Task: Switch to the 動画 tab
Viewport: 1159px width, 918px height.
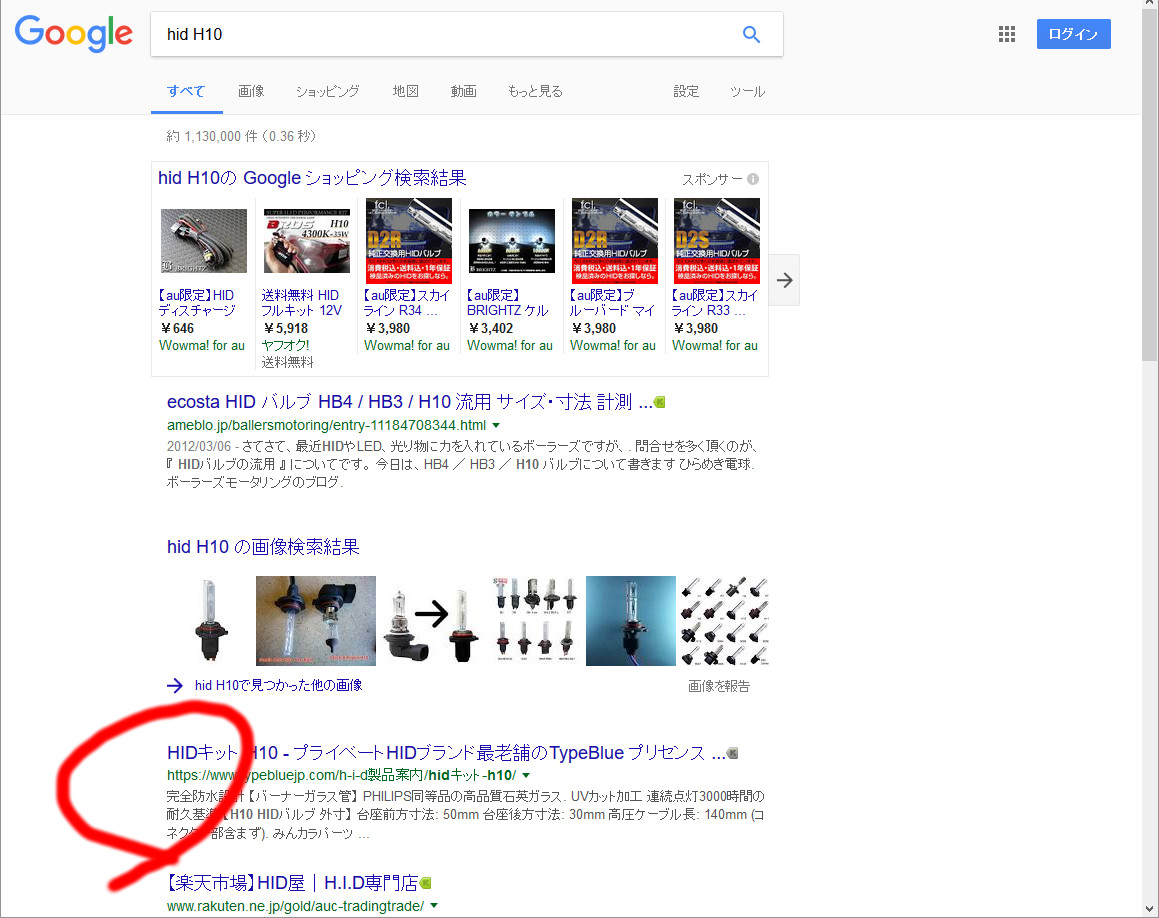Action: click(x=463, y=91)
